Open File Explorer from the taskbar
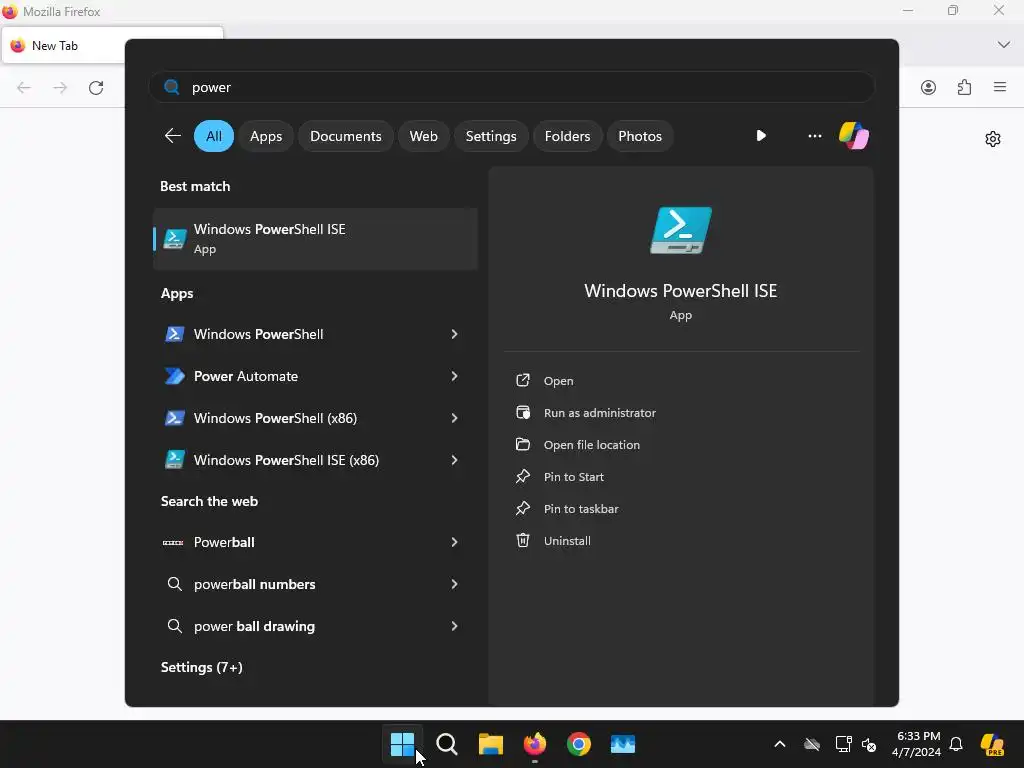This screenshot has height=768, width=1024. pyautogui.click(x=490, y=744)
